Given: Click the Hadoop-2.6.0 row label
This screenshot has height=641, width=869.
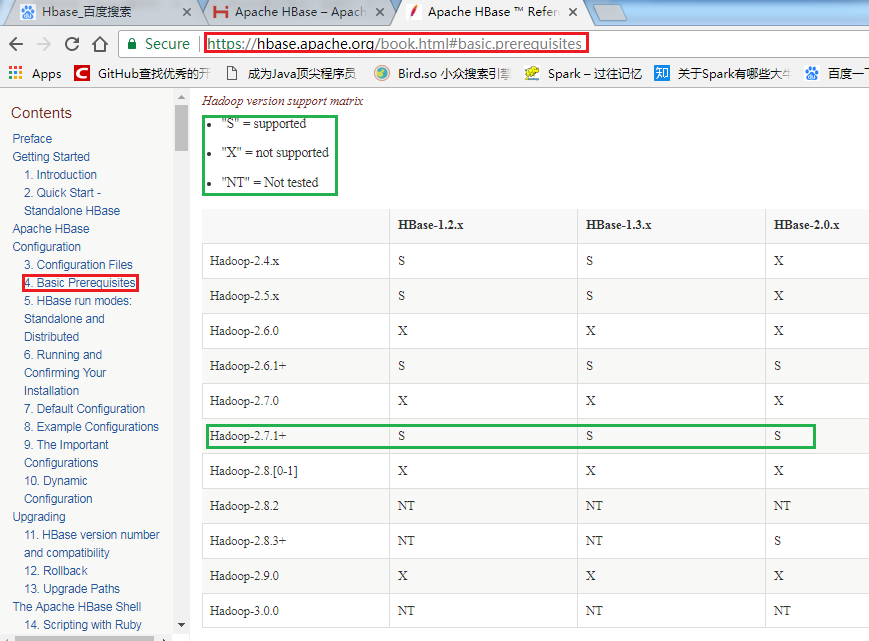Looking at the screenshot, I should coord(244,331).
